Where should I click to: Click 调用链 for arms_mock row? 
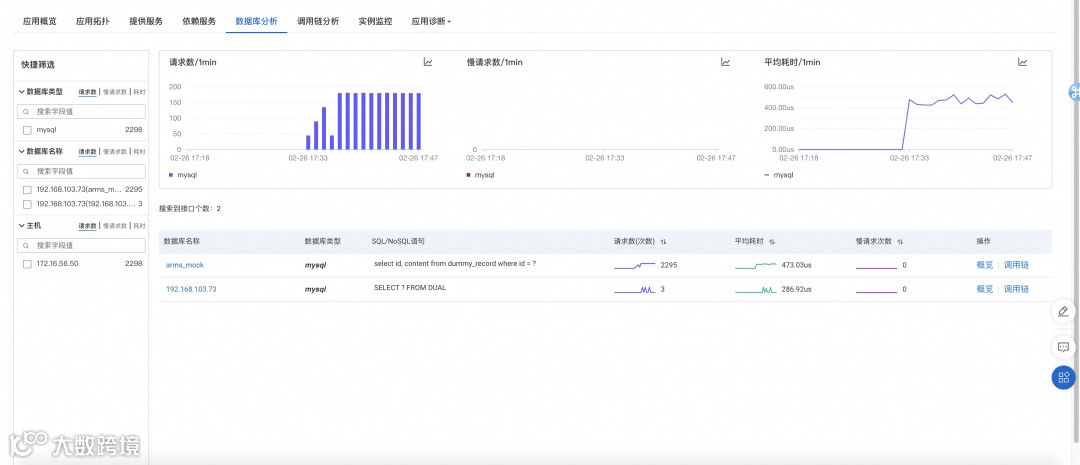tap(1016, 265)
